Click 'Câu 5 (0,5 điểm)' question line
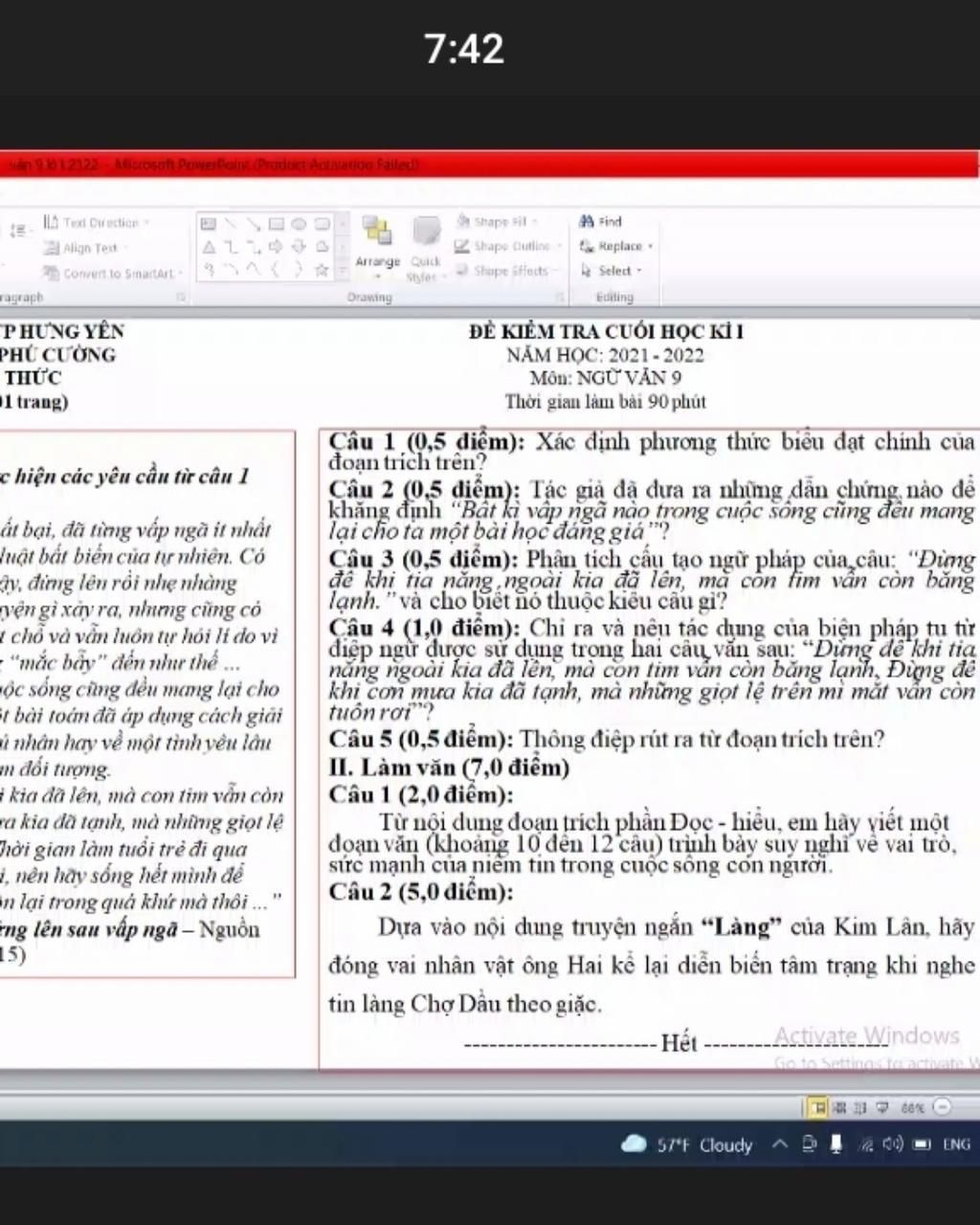The height and width of the screenshot is (1225, 980). 606,739
